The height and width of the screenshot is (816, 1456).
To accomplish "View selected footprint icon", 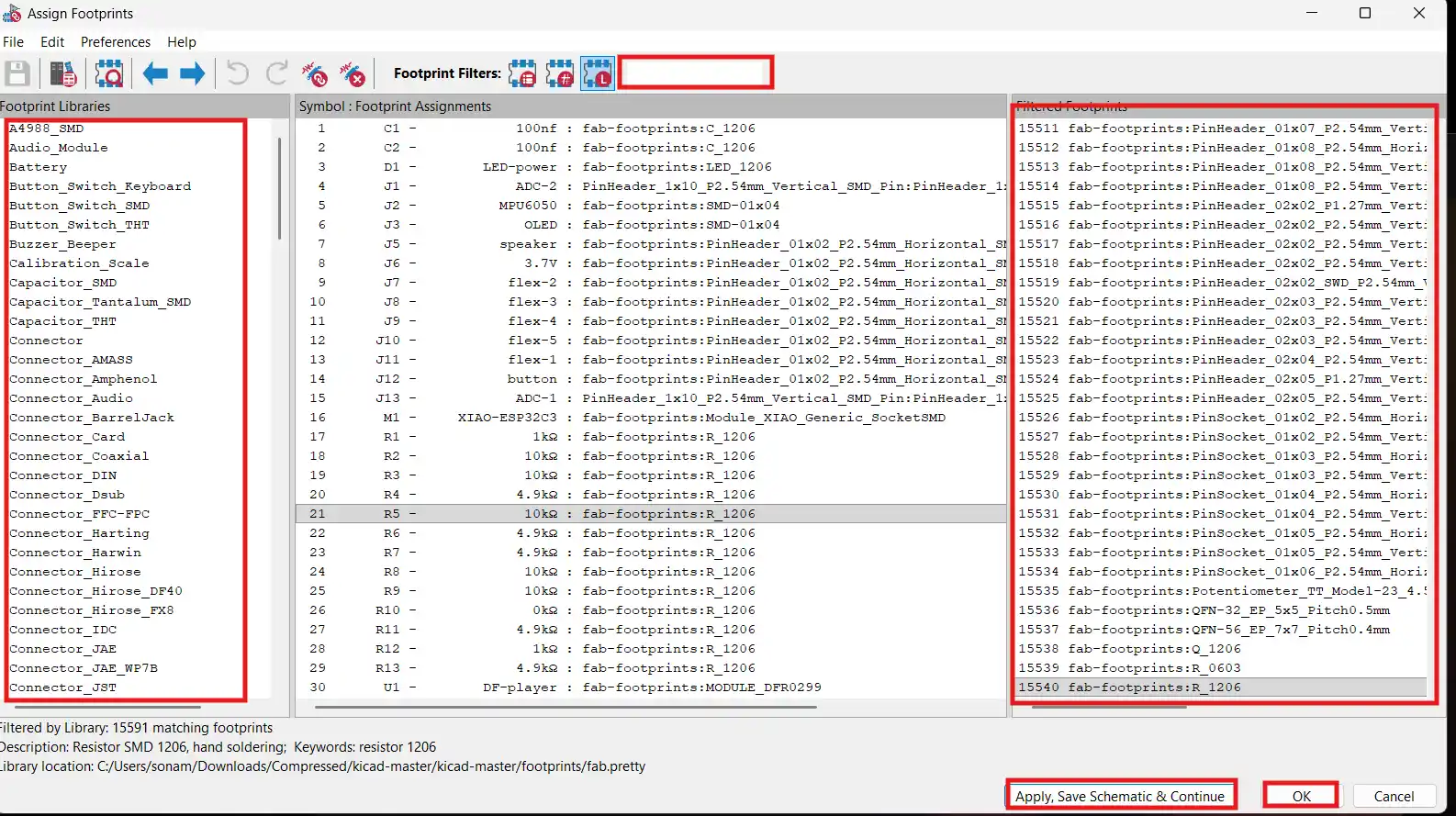I will point(109,73).
